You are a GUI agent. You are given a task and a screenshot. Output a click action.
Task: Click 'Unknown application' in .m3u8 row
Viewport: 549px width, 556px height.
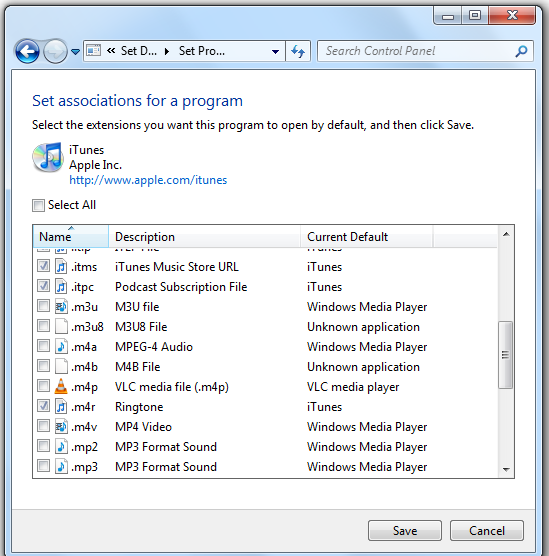pyautogui.click(x=363, y=327)
